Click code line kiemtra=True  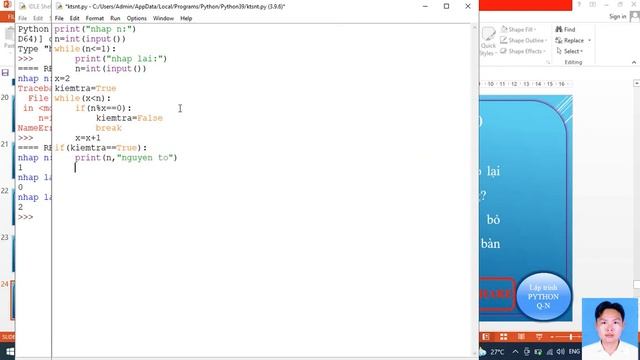tap(85, 88)
